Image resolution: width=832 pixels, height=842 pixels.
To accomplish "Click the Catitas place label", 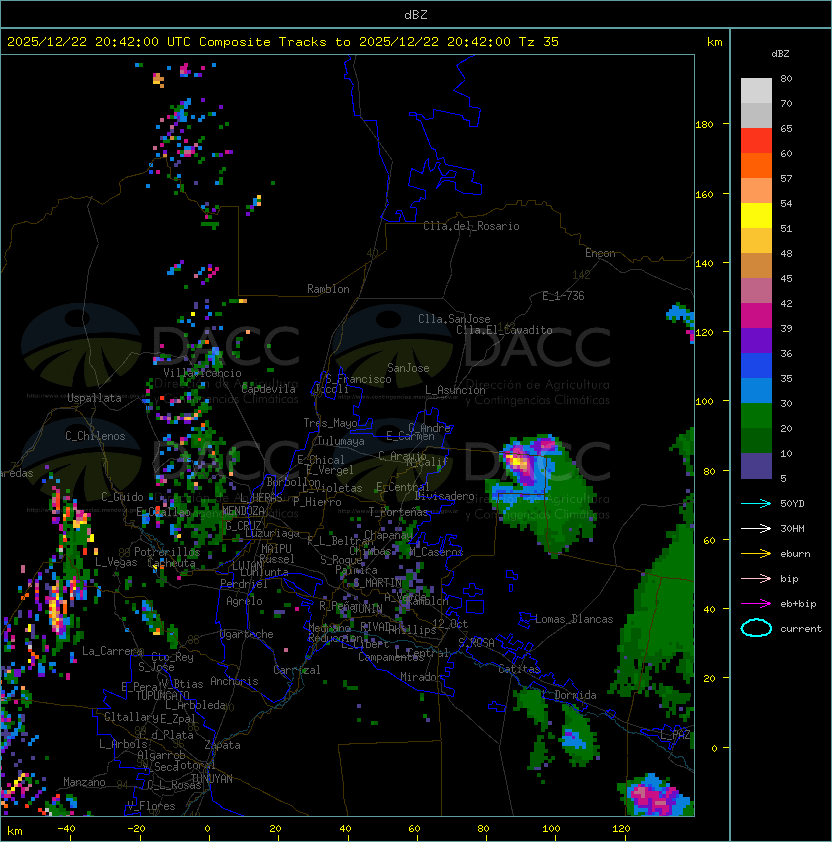I will pos(519,669).
